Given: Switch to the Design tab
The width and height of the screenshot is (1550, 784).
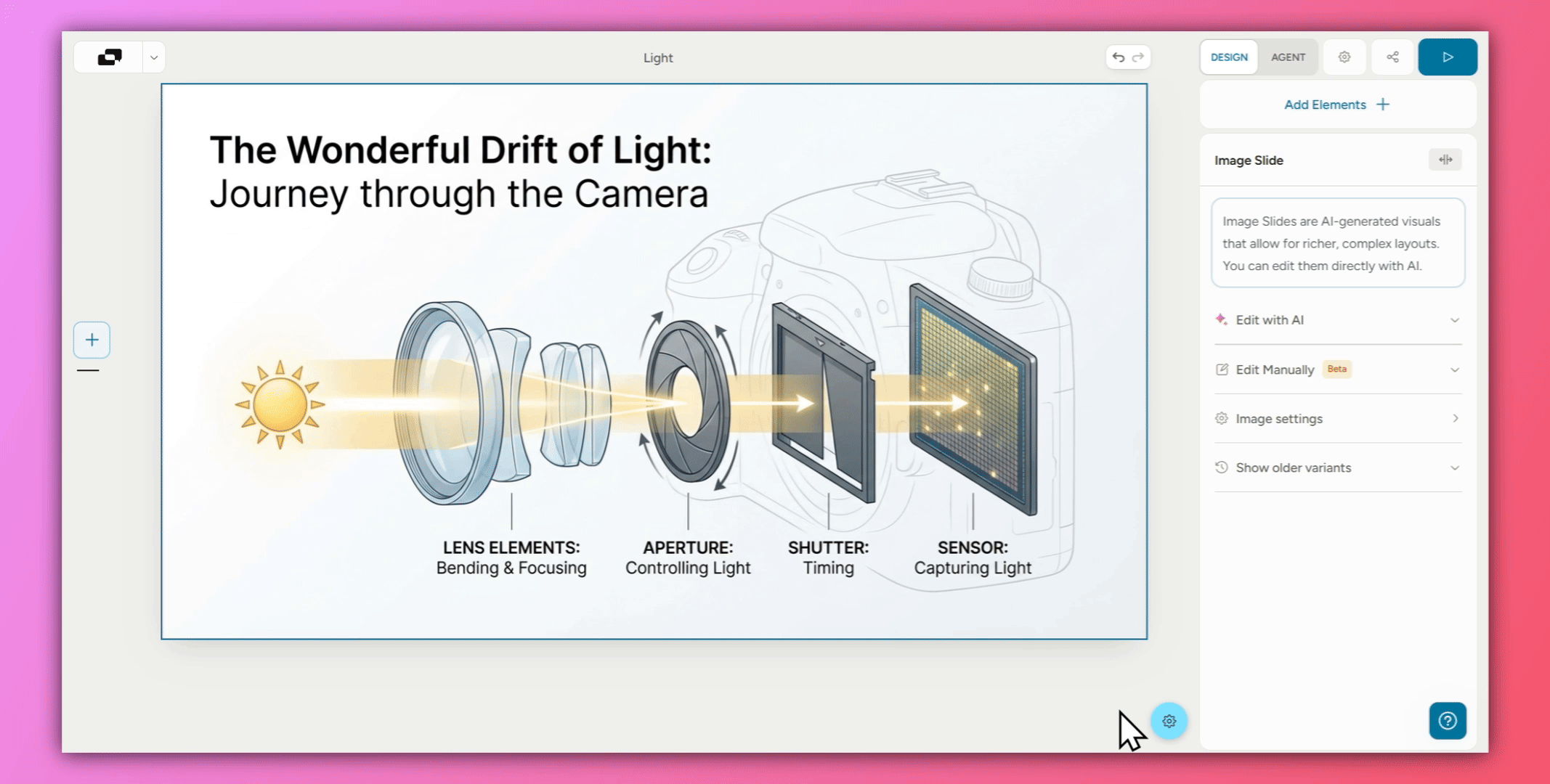Looking at the screenshot, I should click(x=1229, y=57).
